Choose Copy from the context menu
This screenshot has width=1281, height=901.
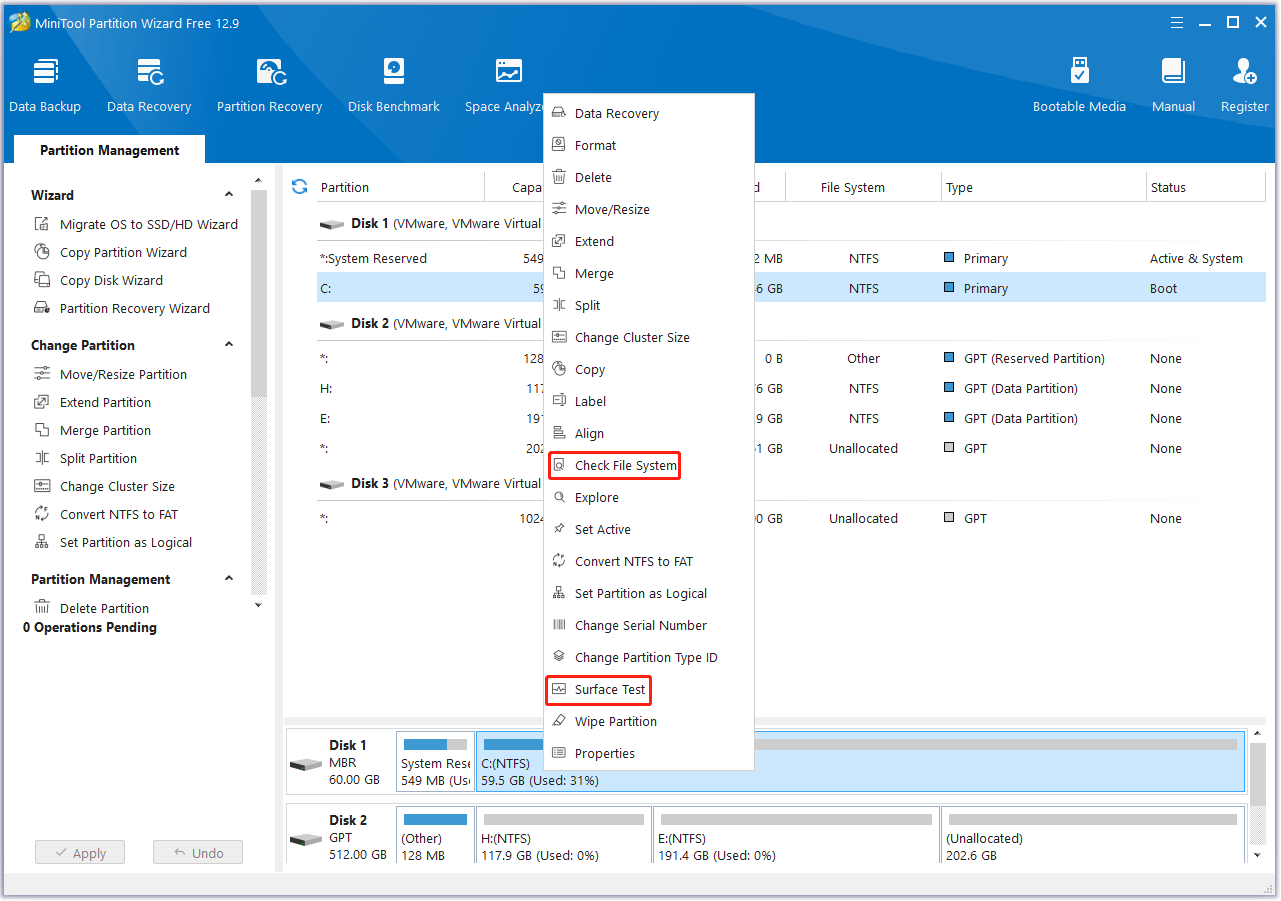click(x=648, y=370)
